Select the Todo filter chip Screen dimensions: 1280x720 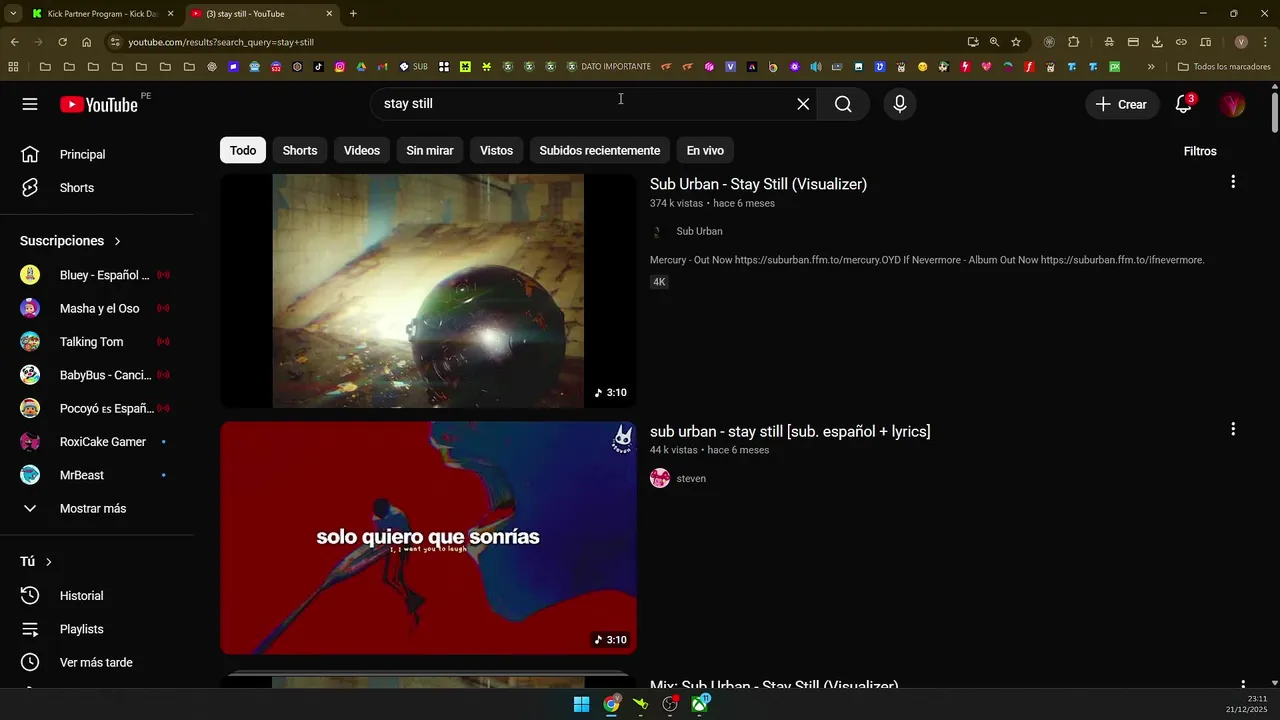pos(243,151)
